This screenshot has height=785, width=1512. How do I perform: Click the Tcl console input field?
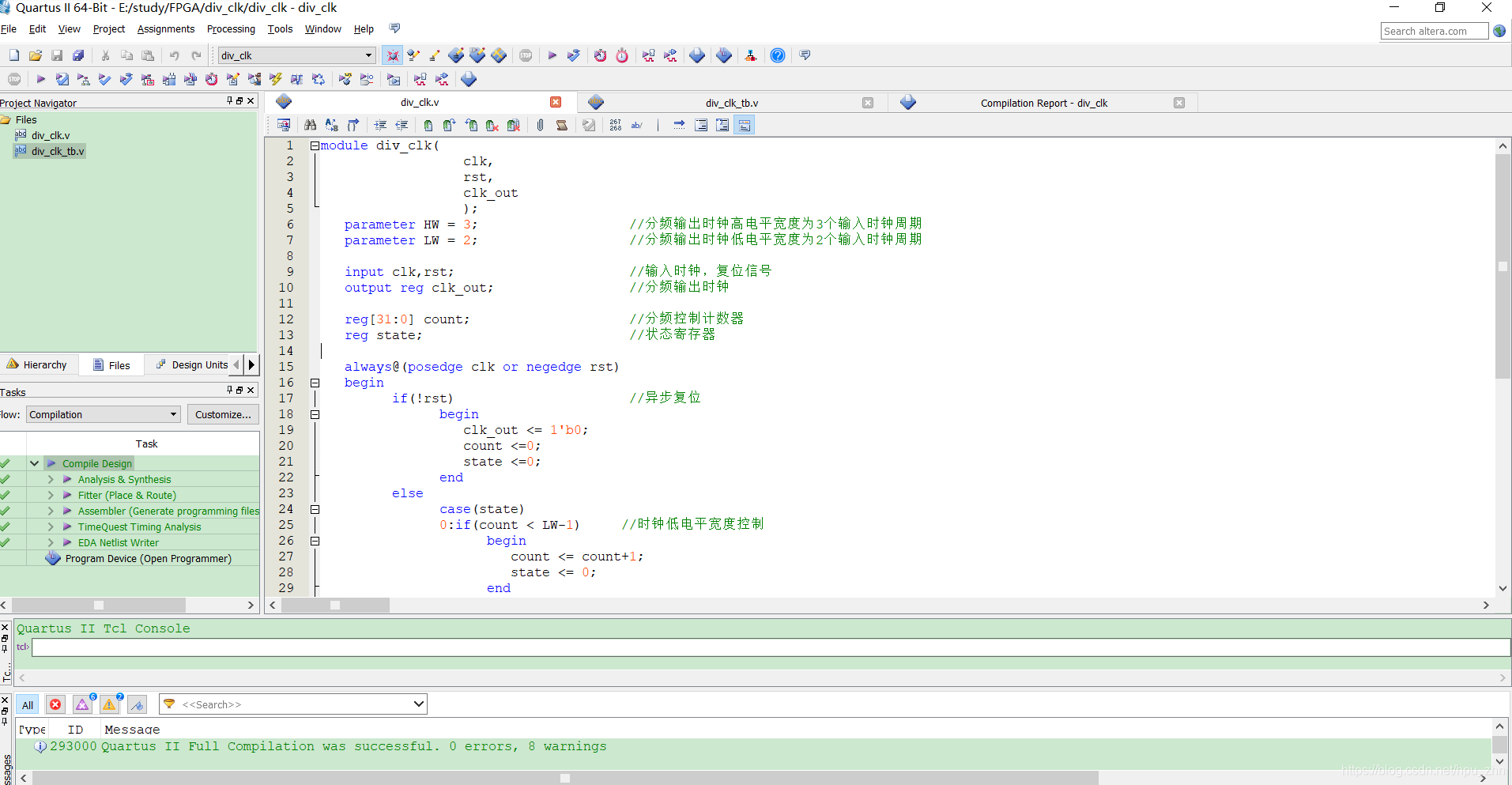(x=771, y=647)
